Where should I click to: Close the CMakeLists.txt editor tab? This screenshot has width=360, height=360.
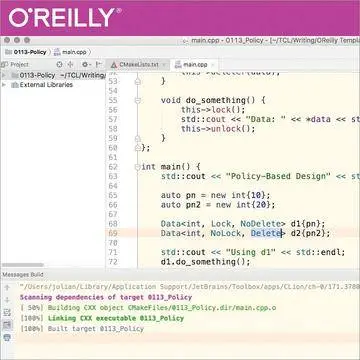pos(164,64)
